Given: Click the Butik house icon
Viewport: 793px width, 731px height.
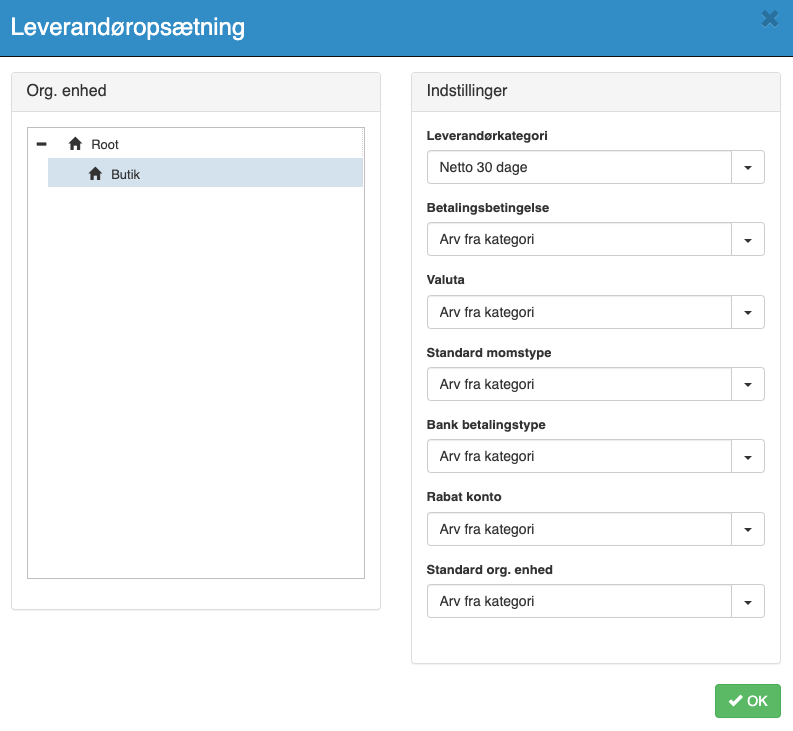Looking at the screenshot, I should [x=95, y=174].
